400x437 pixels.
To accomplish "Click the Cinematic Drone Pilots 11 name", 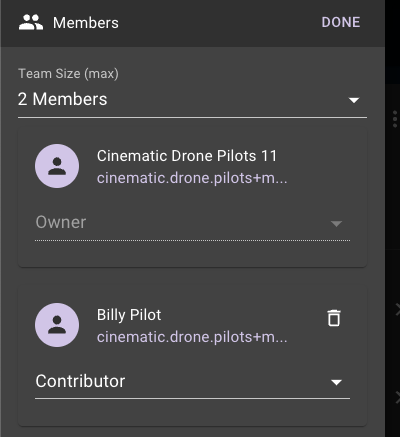I will pyautogui.click(x=187, y=156).
